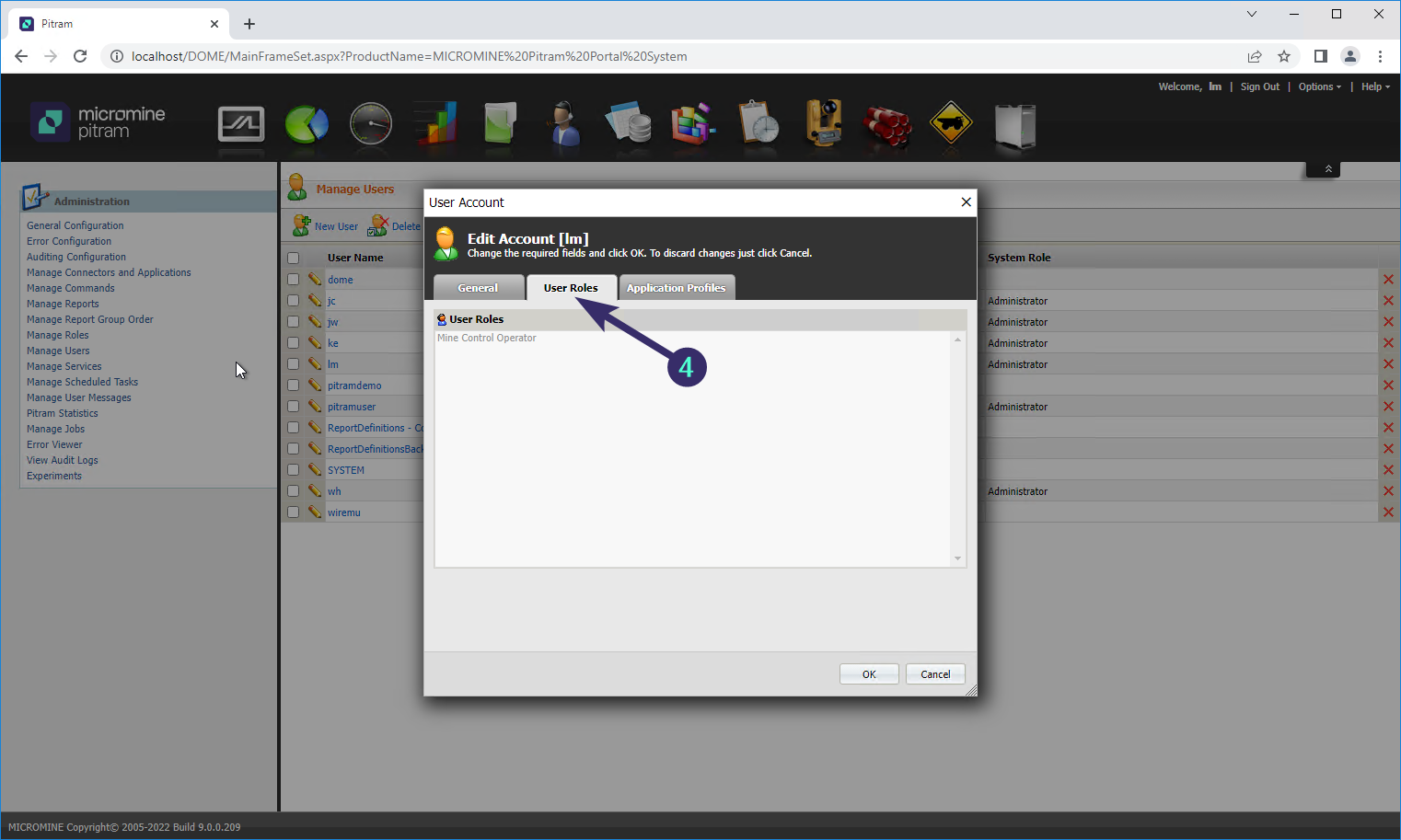Select the speedometer dashboard icon in the toolbar
1401x840 pixels.
pyautogui.click(x=370, y=123)
